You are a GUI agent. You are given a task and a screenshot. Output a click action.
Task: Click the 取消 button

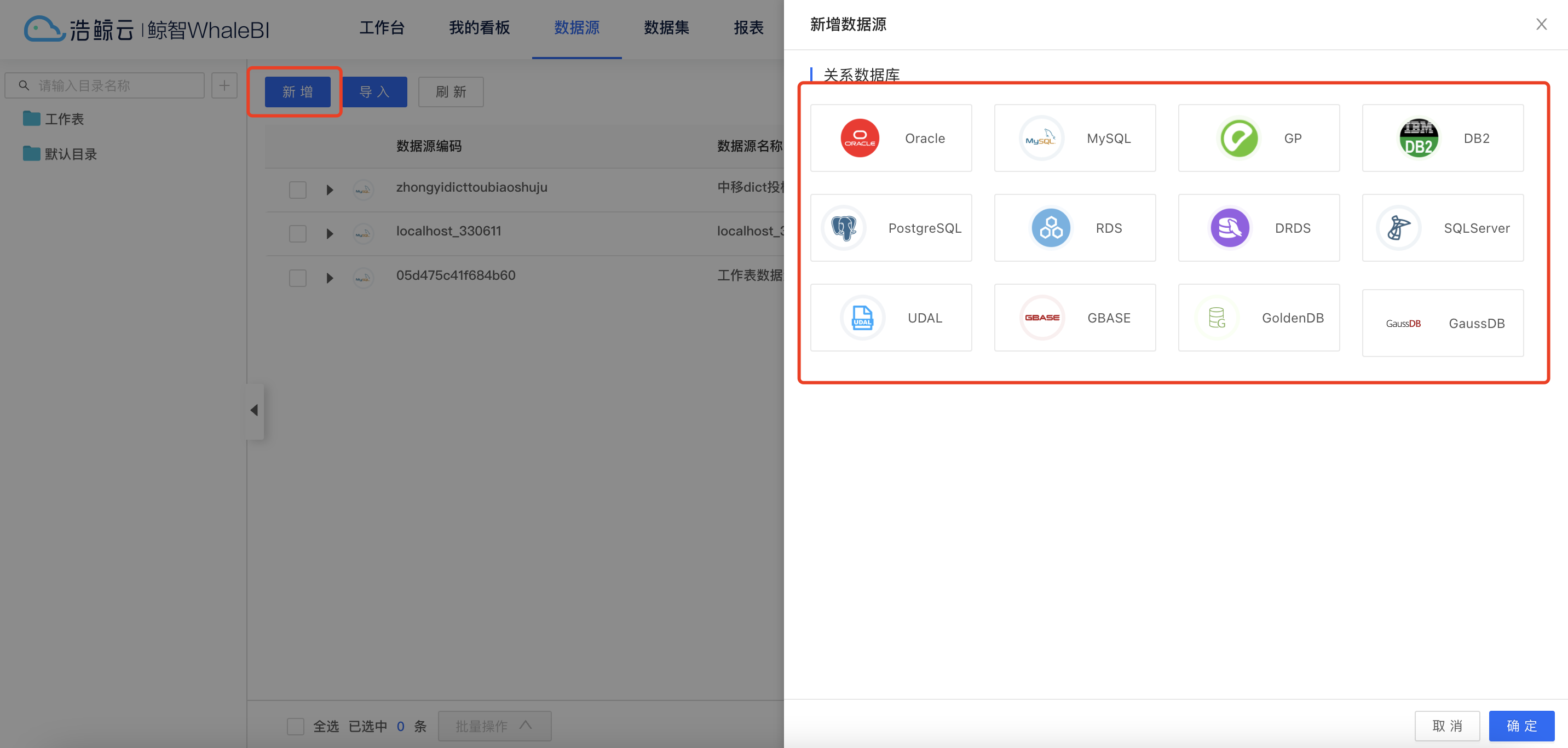point(1447,726)
